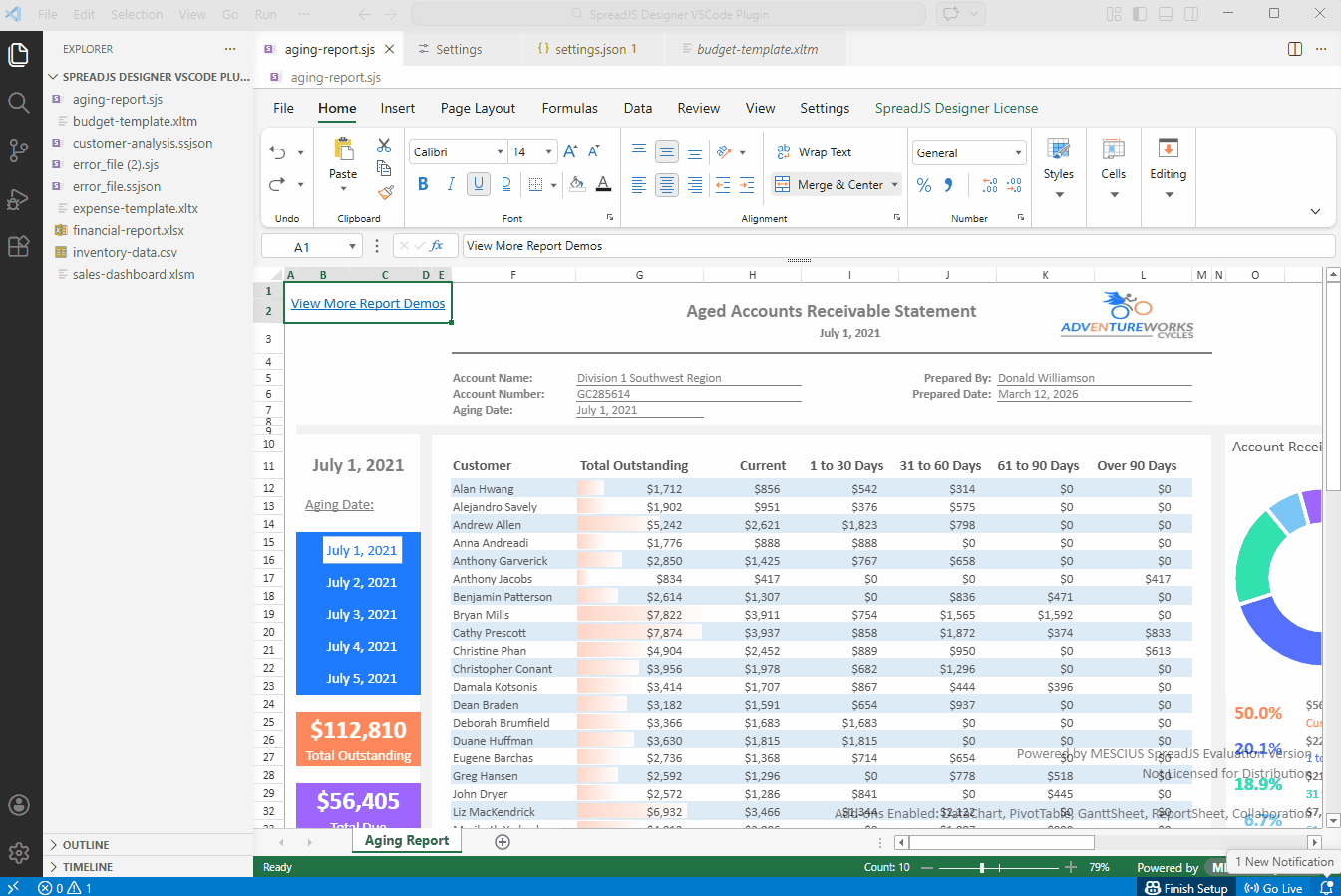Click the increase indent icon
The width and height of the screenshot is (1341, 896).
(x=747, y=185)
